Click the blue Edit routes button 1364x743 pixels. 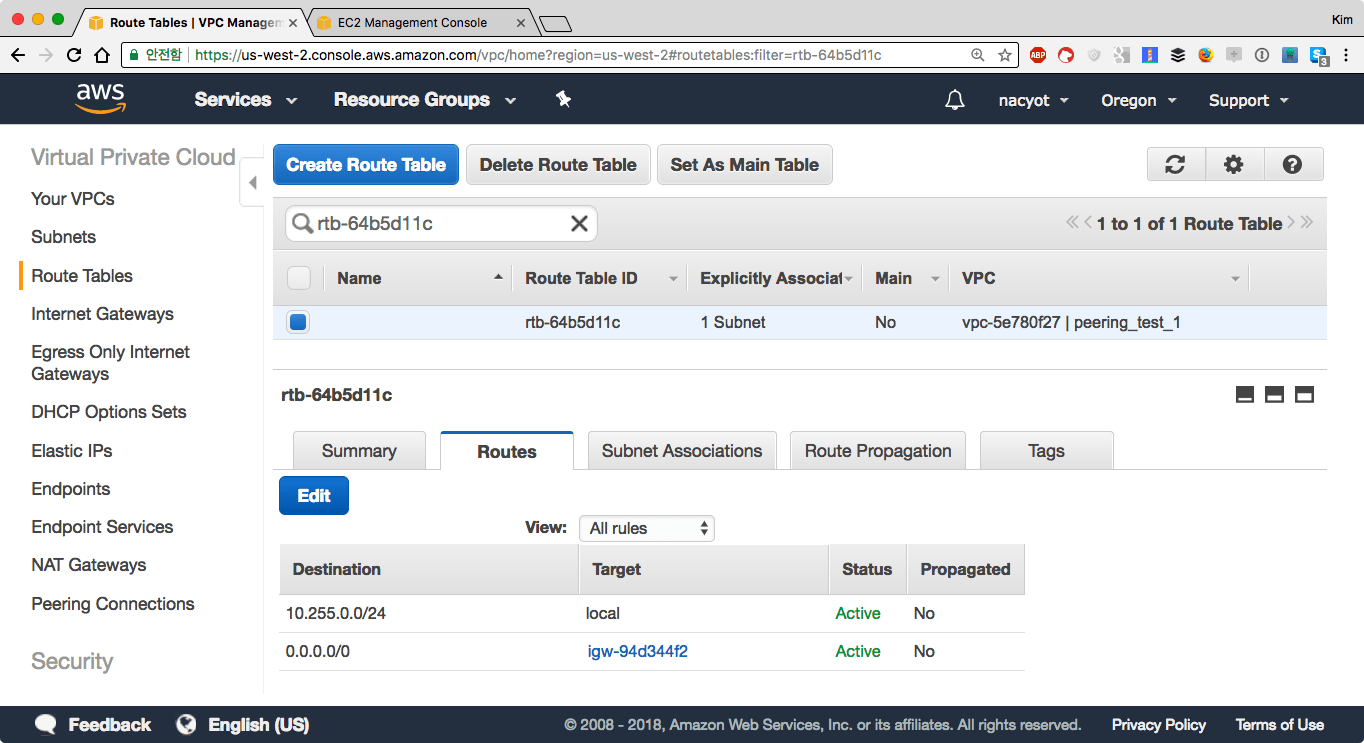pyautogui.click(x=314, y=496)
